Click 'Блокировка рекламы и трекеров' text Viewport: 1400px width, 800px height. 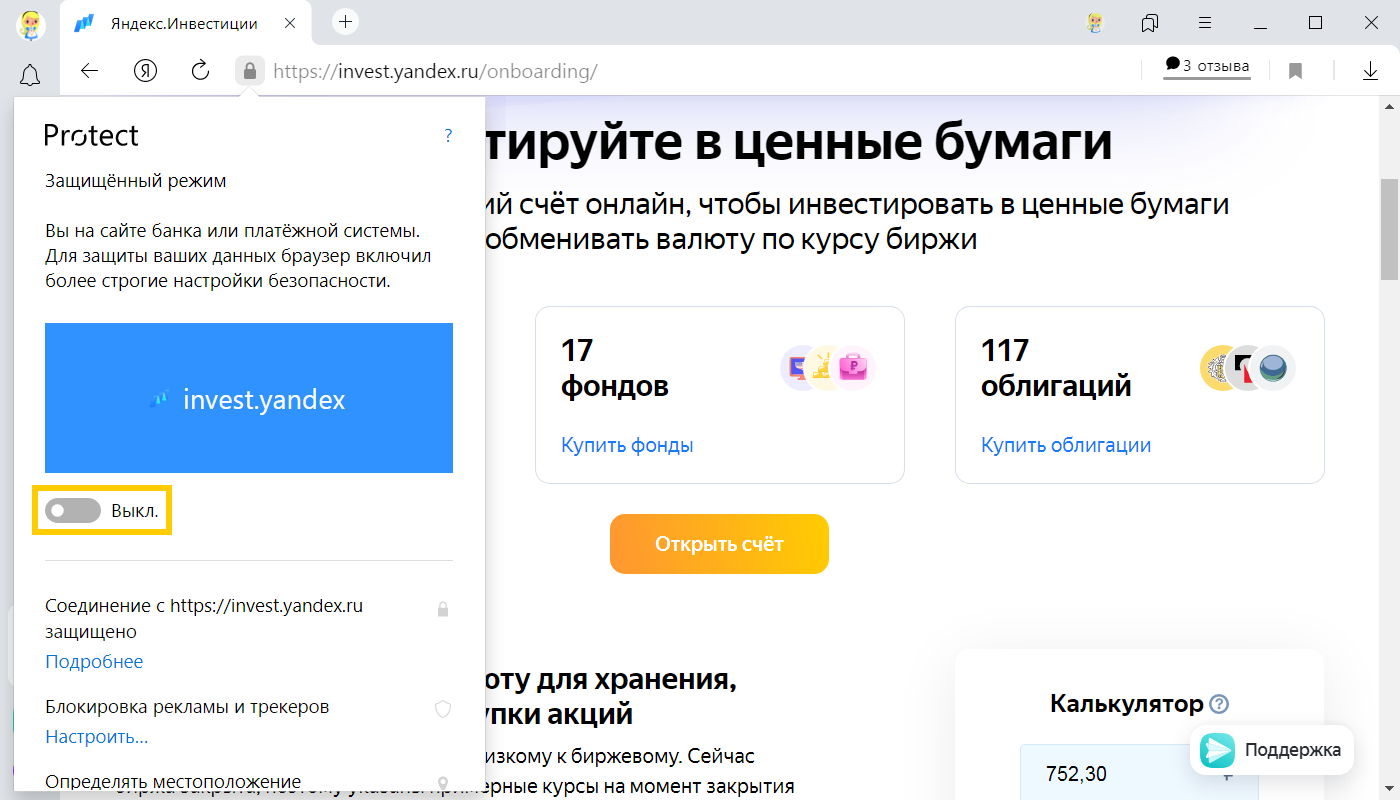187,707
